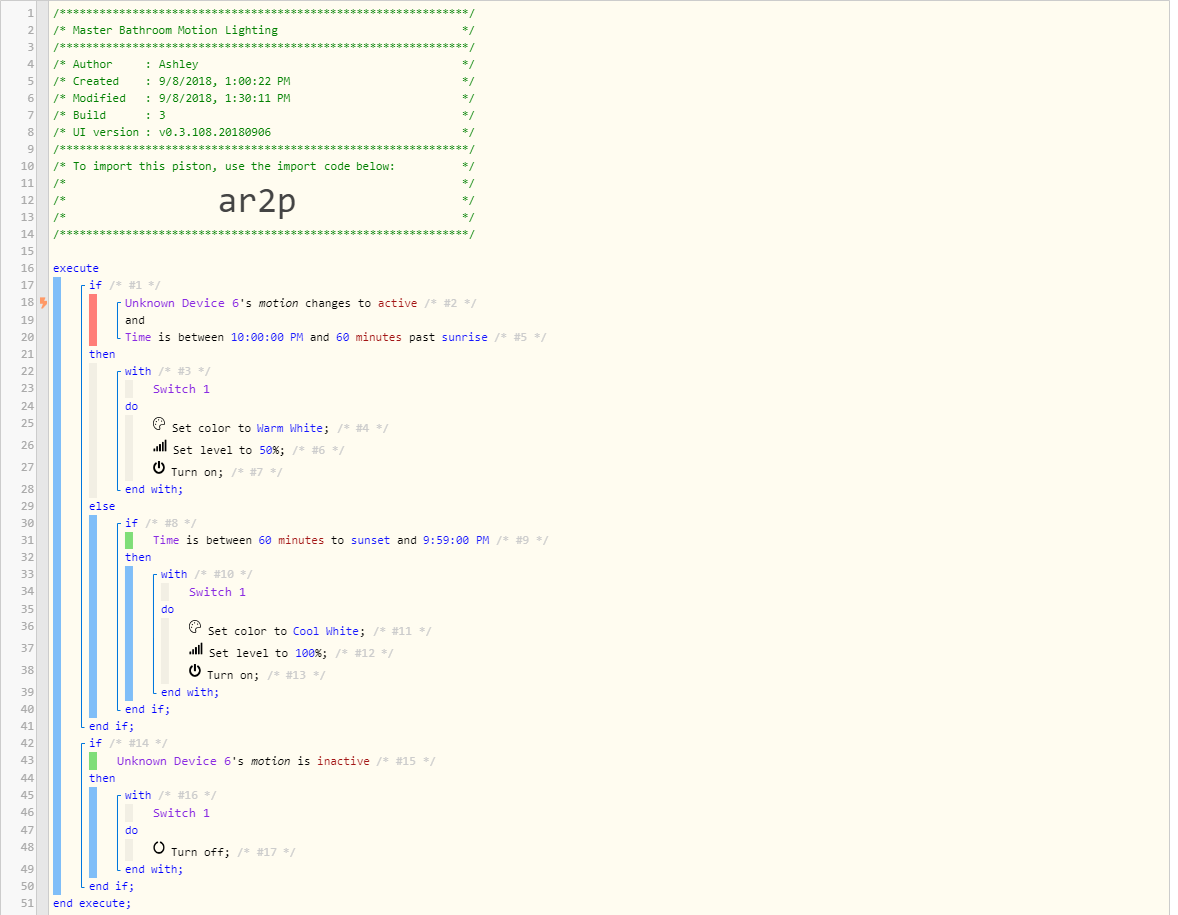
Task: Click the 'with' statement labeled #16
Action: [x=137, y=795]
